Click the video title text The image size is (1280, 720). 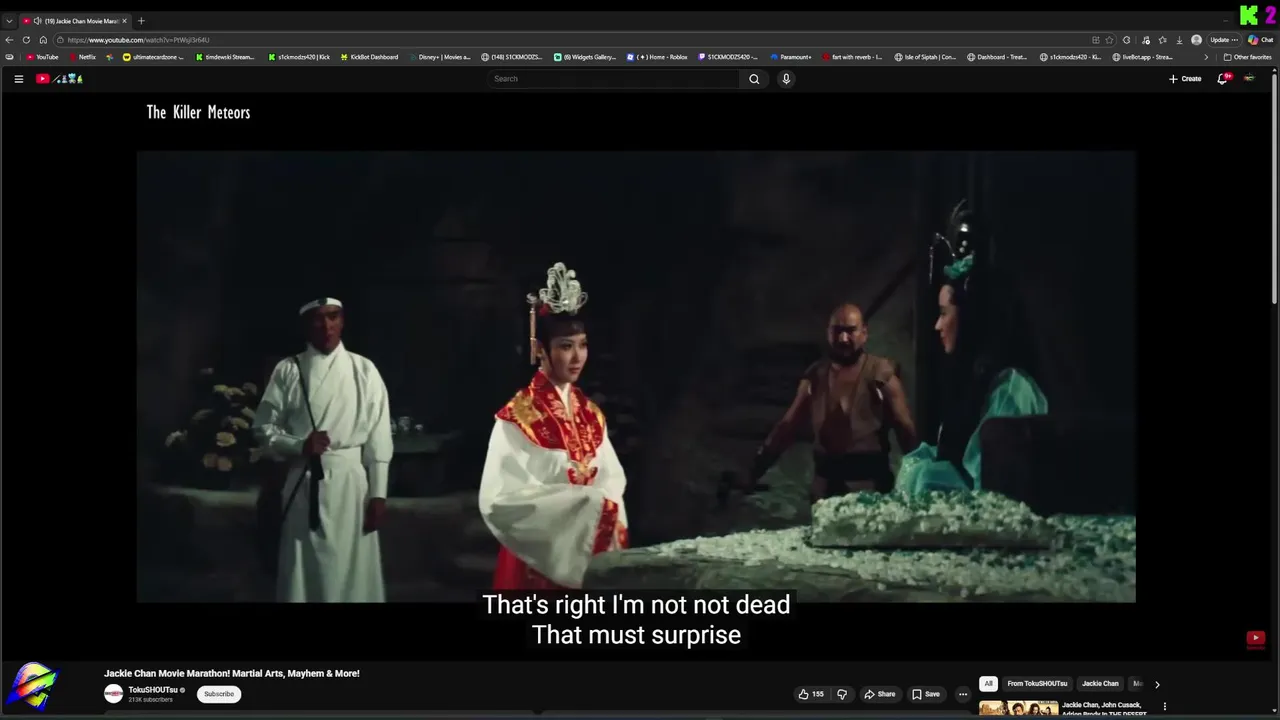[x=232, y=674]
